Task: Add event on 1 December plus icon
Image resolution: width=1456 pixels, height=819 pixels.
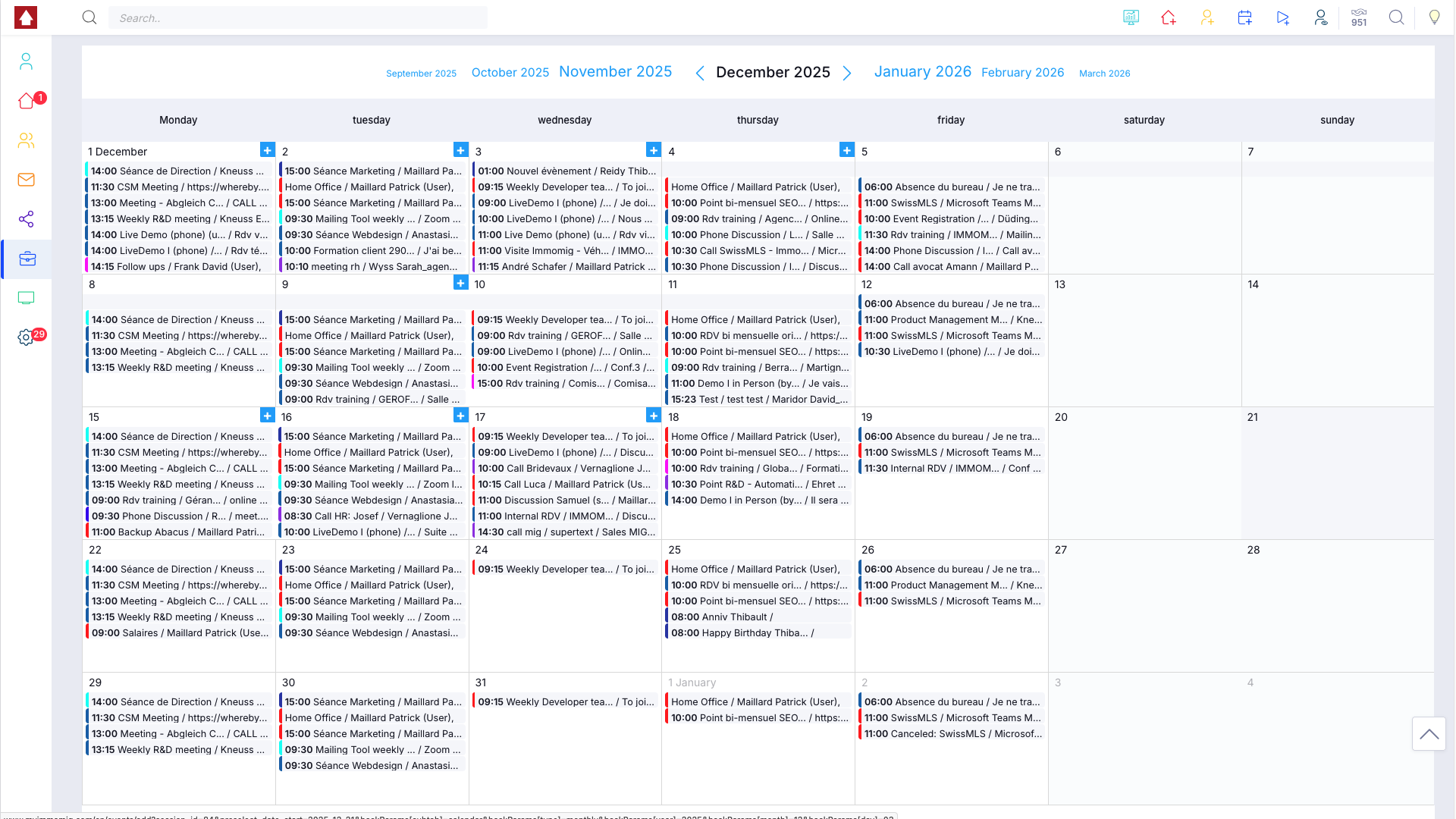Action: pos(267,150)
